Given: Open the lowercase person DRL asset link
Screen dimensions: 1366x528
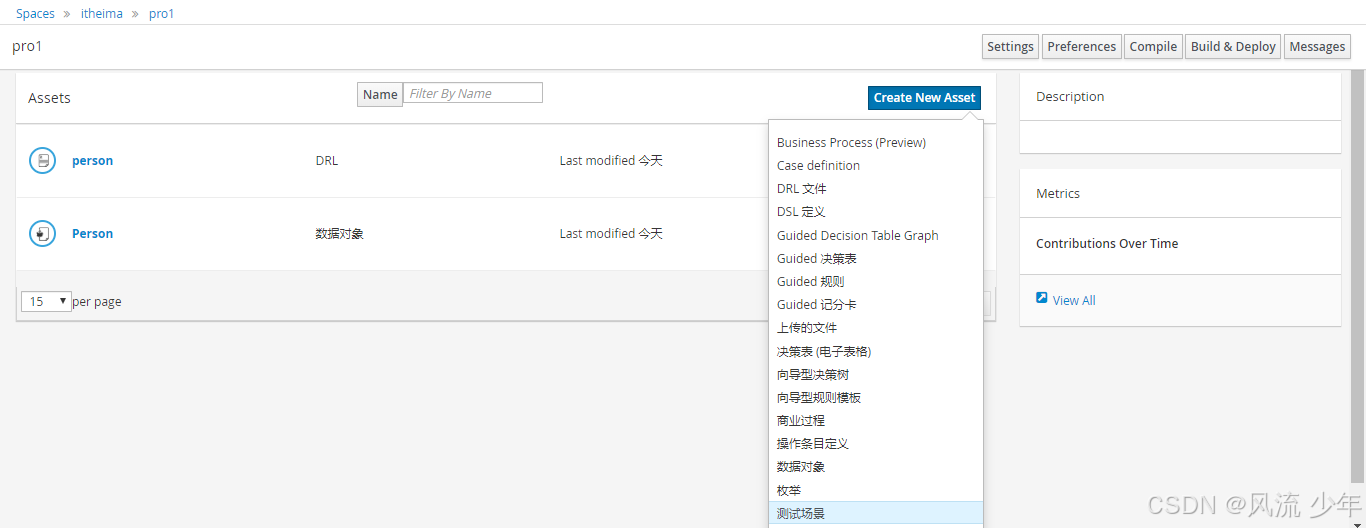Looking at the screenshot, I should (x=92, y=160).
